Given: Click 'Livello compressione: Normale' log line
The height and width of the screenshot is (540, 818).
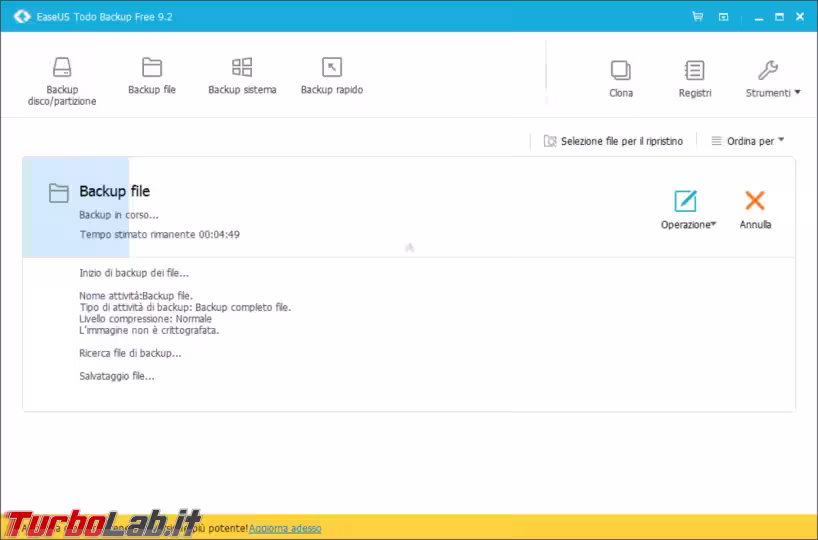Looking at the screenshot, I should pos(146,319).
